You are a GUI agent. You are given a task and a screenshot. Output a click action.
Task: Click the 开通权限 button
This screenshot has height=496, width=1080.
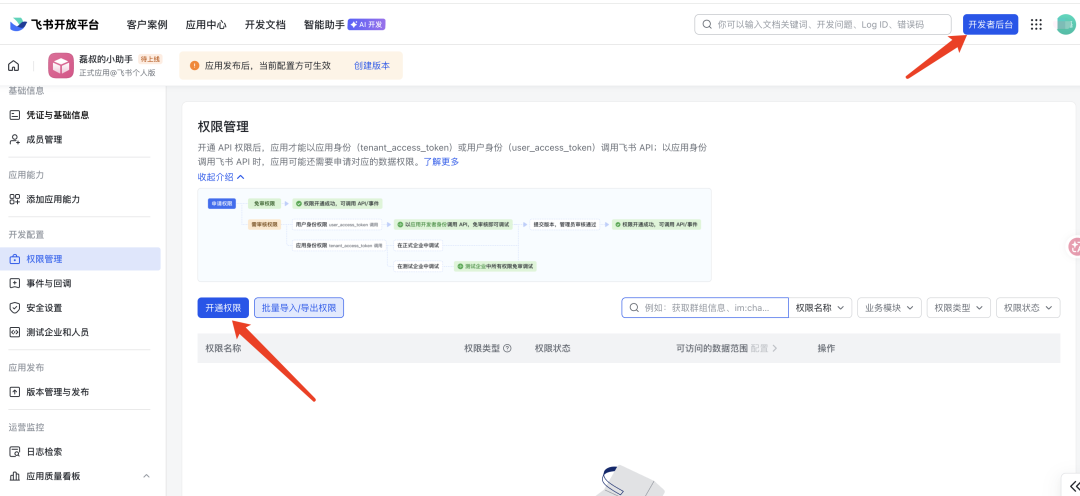click(223, 308)
